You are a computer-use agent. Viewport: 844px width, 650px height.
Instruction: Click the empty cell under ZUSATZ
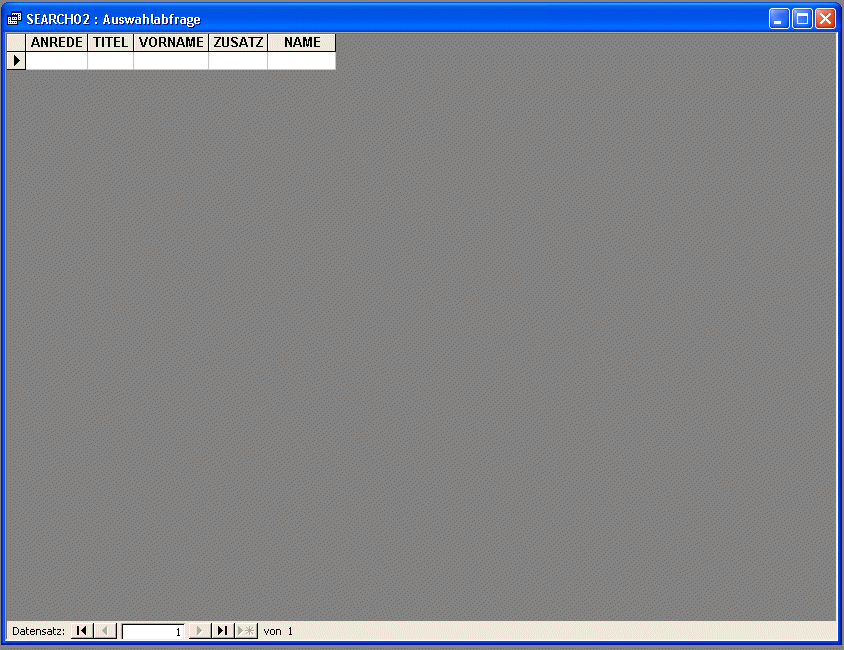tap(238, 61)
